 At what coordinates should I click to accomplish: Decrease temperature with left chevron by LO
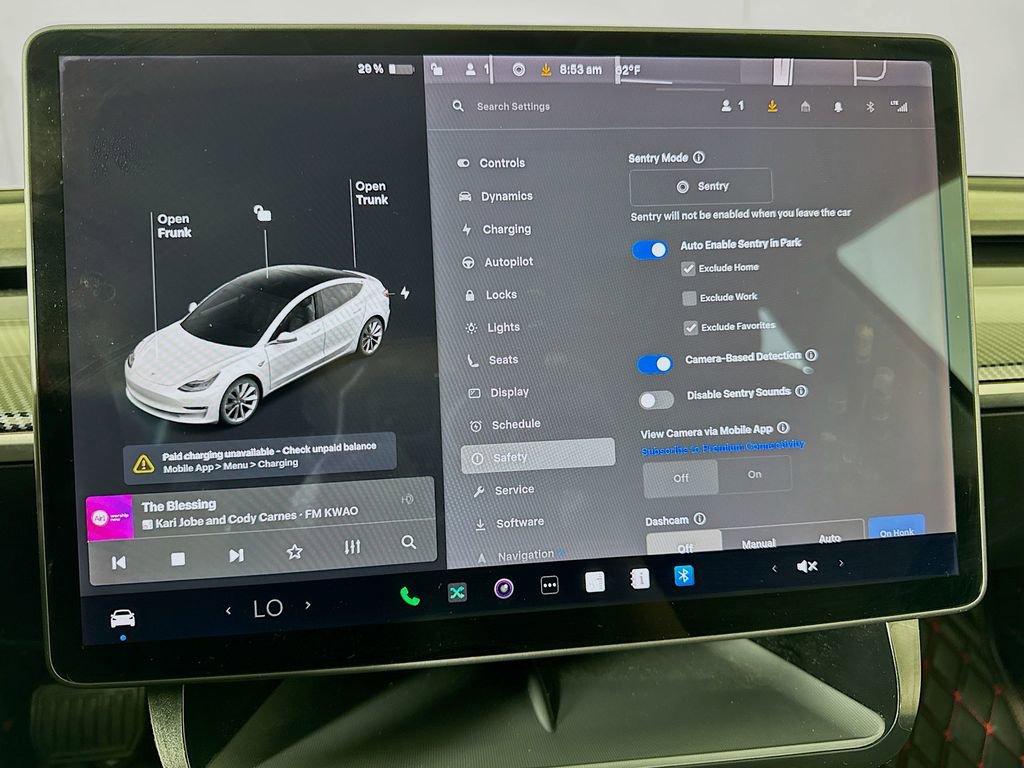[x=228, y=611]
